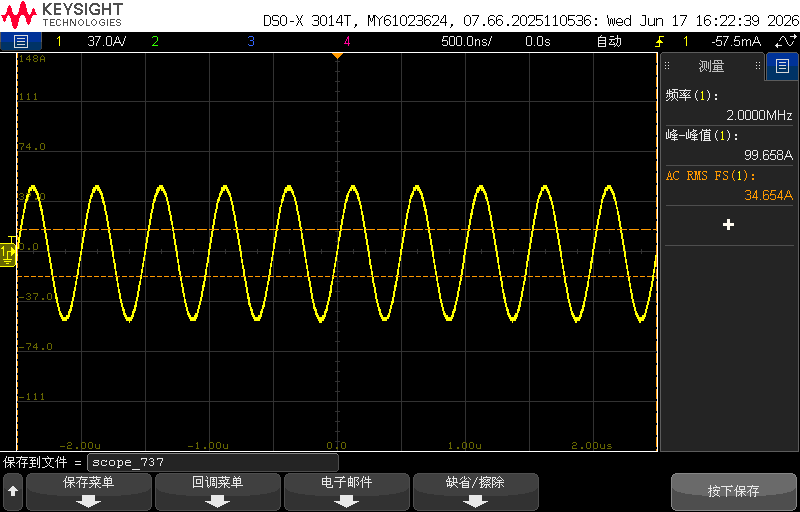Click the 148A vertical axis label

click(x=32, y=59)
